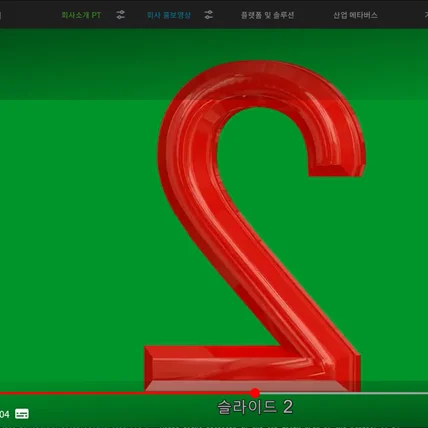Click the 슬라이드 2 chapter title
This screenshot has width=428, height=428.
pos(255,407)
